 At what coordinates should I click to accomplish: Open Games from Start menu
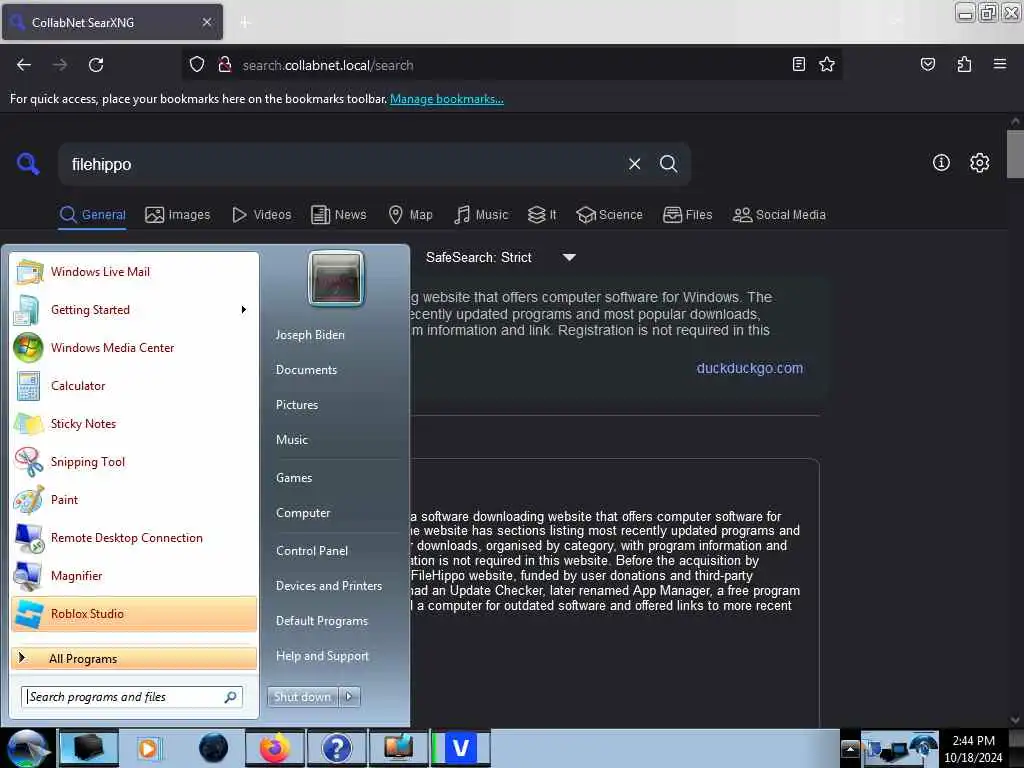pyautogui.click(x=294, y=478)
